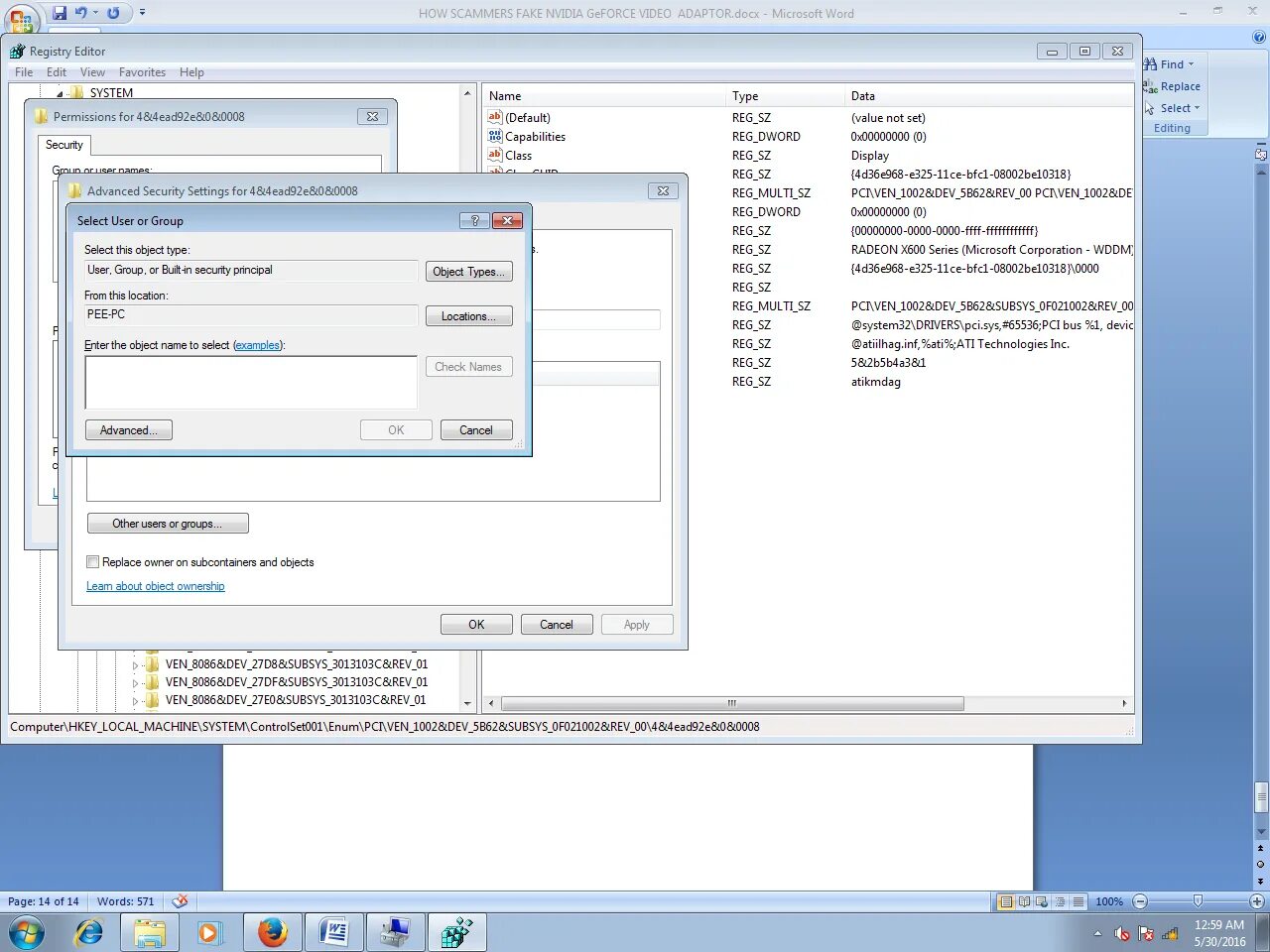Viewport: 1270px width, 952px height.
Task: Open Windows Media Player from the taskbar
Action: (208, 933)
